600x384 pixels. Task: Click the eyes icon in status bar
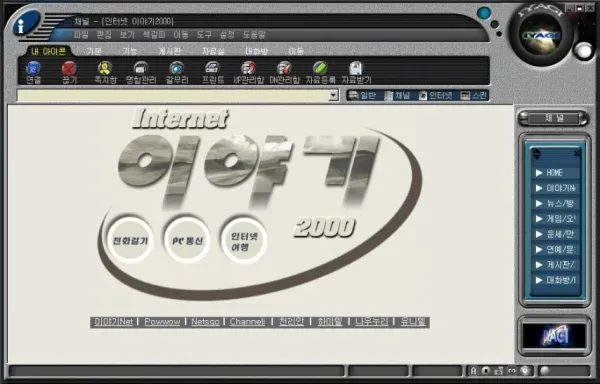[512, 371]
